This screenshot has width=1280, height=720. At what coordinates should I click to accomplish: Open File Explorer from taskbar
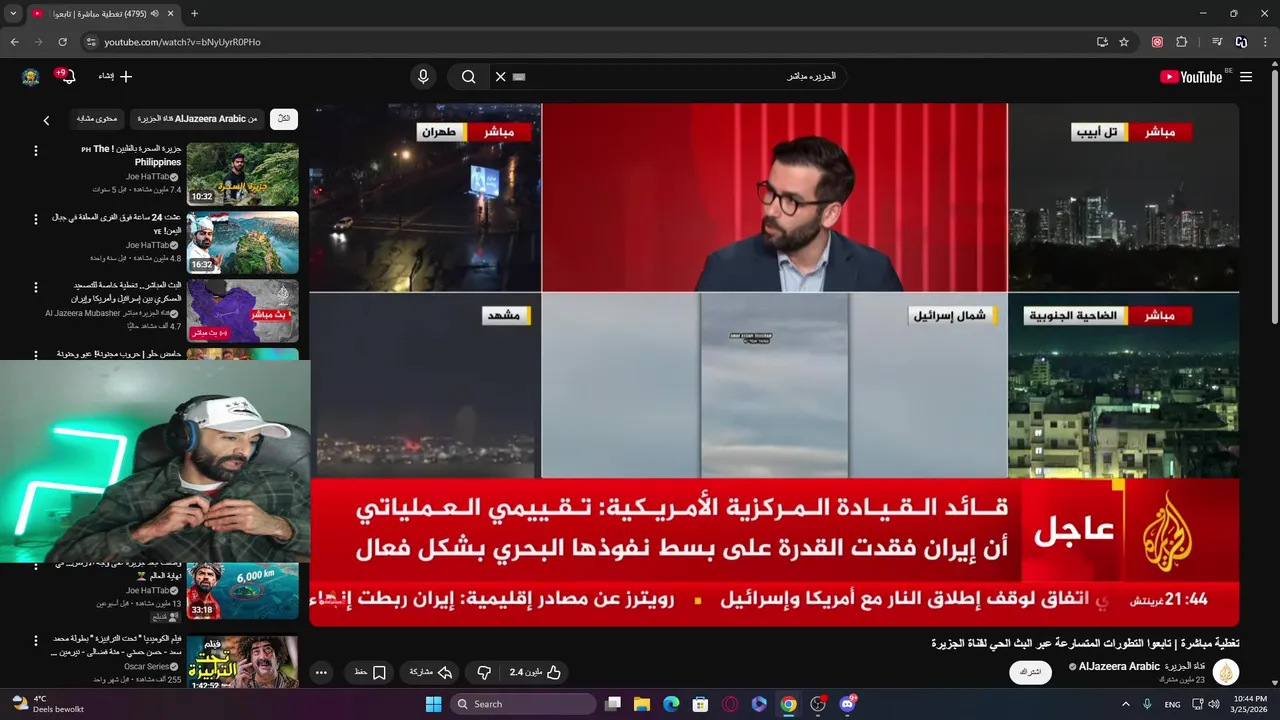click(x=642, y=704)
